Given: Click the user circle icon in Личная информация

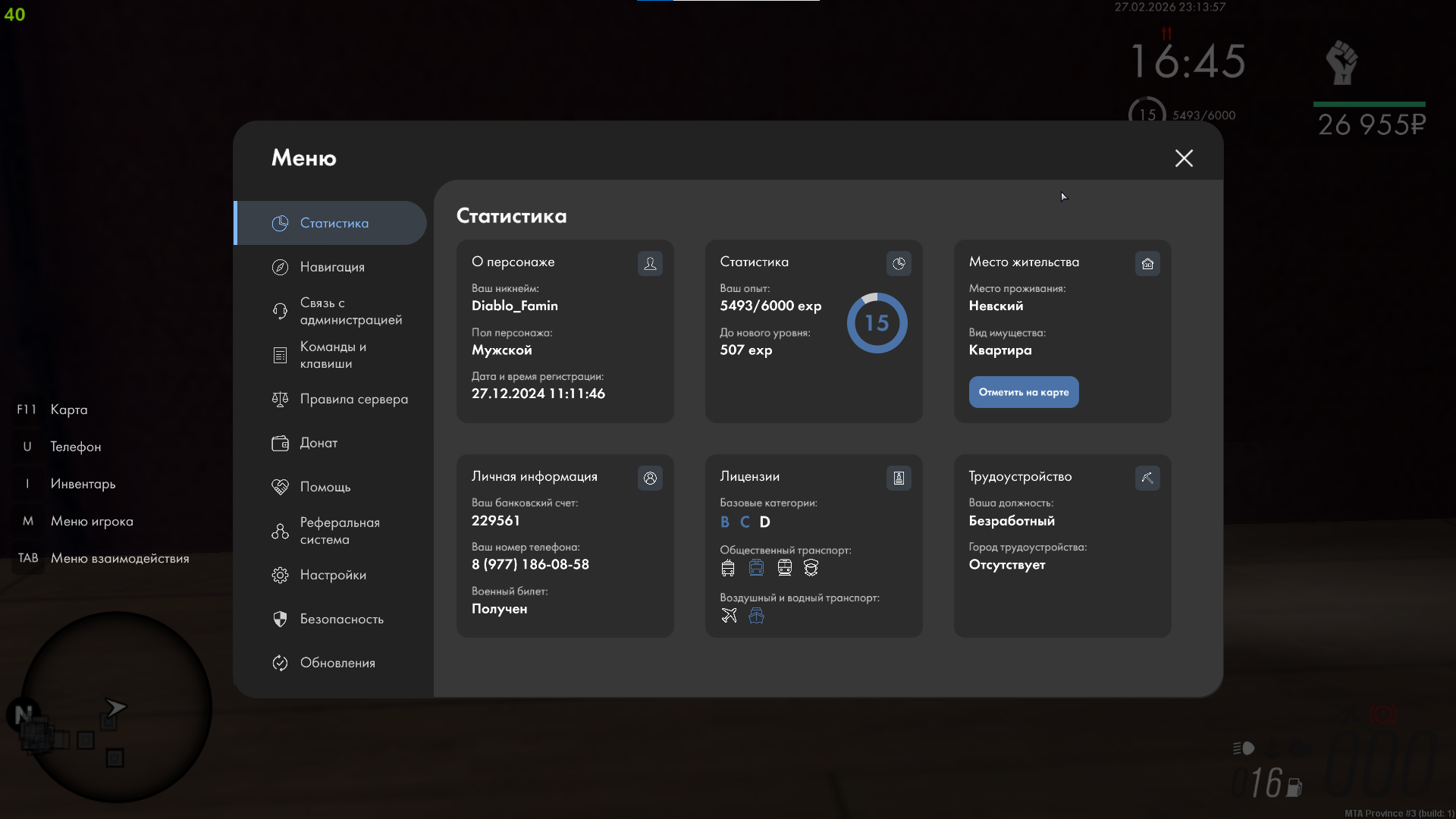Looking at the screenshot, I should 650,478.
